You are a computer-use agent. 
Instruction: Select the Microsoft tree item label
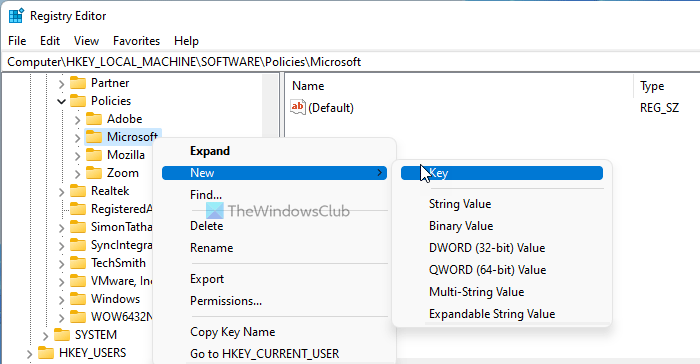133,137
